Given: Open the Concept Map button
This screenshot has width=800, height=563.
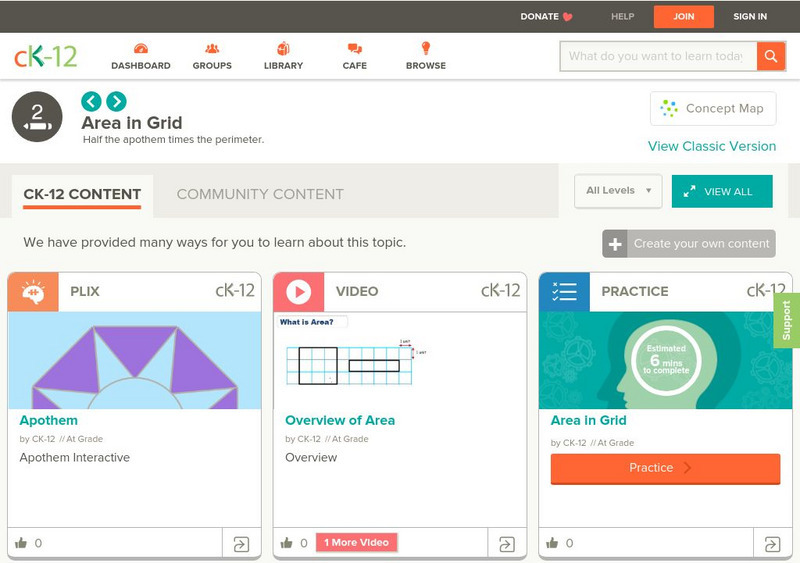Looking at the screenshot, I should (x=713, y=108).
